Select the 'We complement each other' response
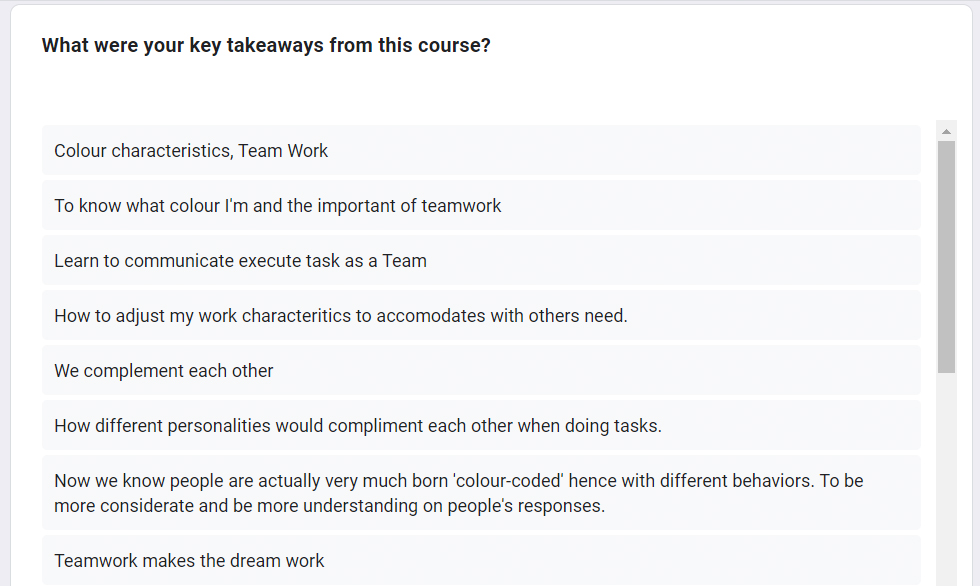Image resolution: width=980 pixels, height=586 pixels. [x=481, y=370]
